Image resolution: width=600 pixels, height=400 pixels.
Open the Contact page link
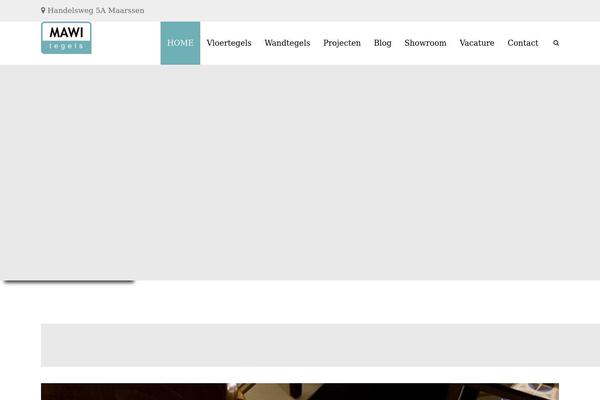point(523,43)
